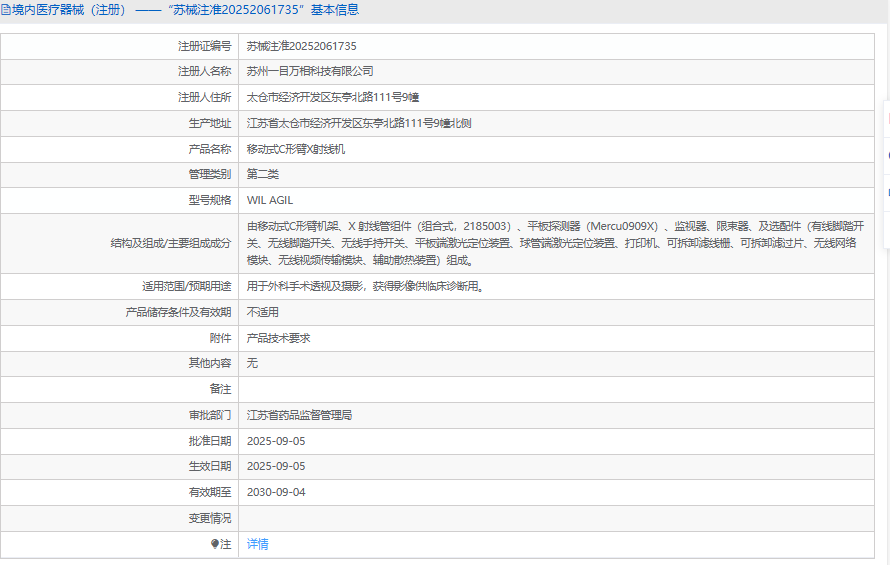Click the storage conditions value 不适用

263,312
